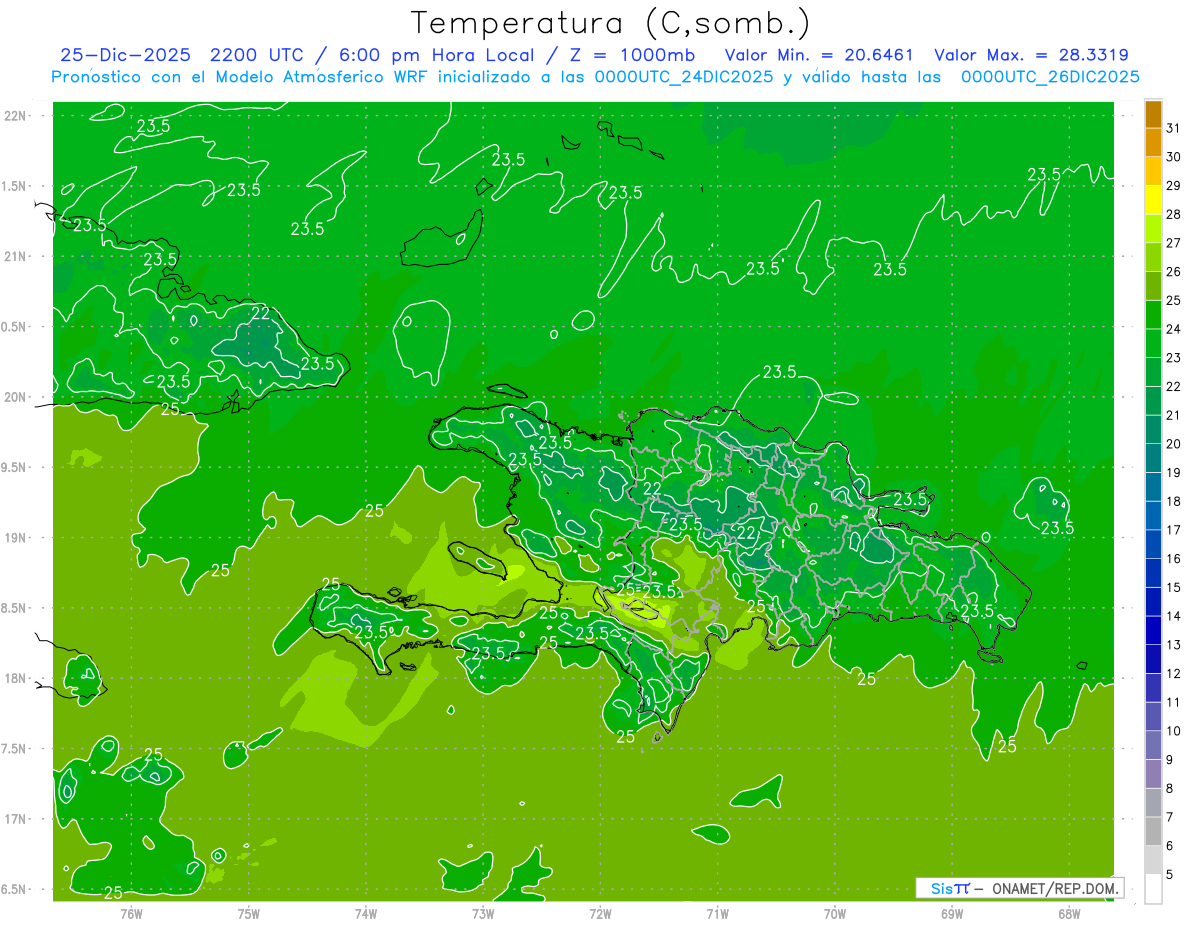Click the "74W" longitude axis label
The height and width of the screenshot is (927, 1200).
pos(366,913)
